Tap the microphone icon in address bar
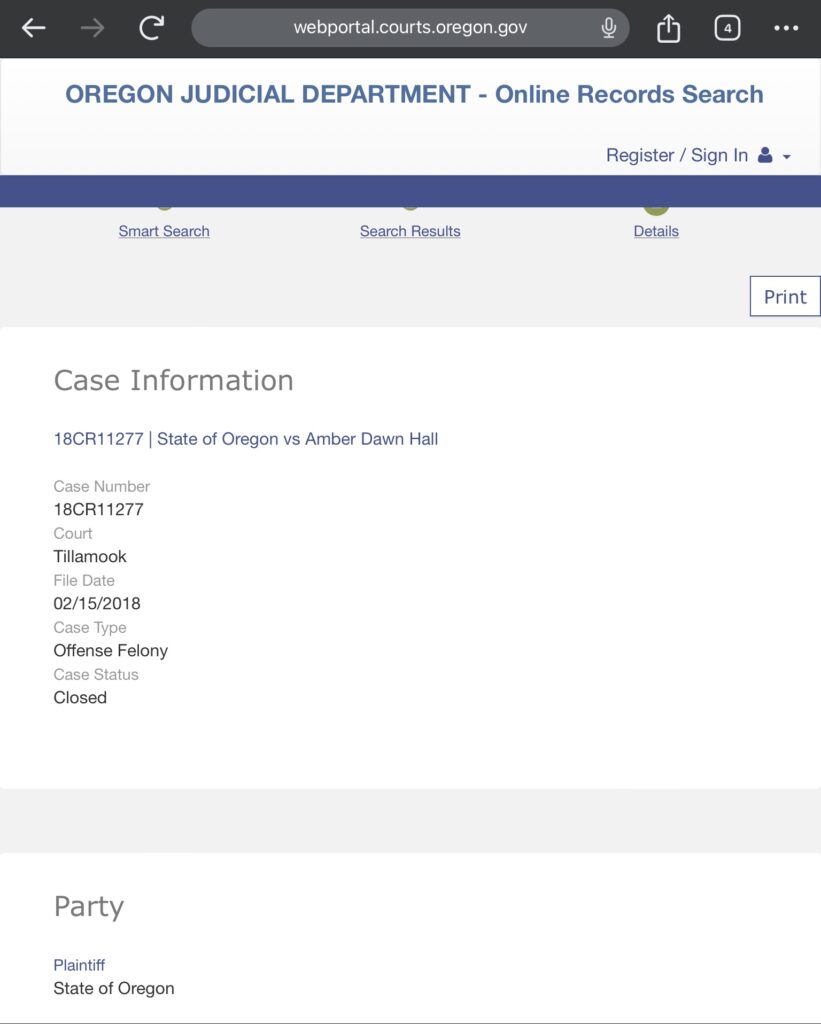821x1024 pixels. (608, 28)
